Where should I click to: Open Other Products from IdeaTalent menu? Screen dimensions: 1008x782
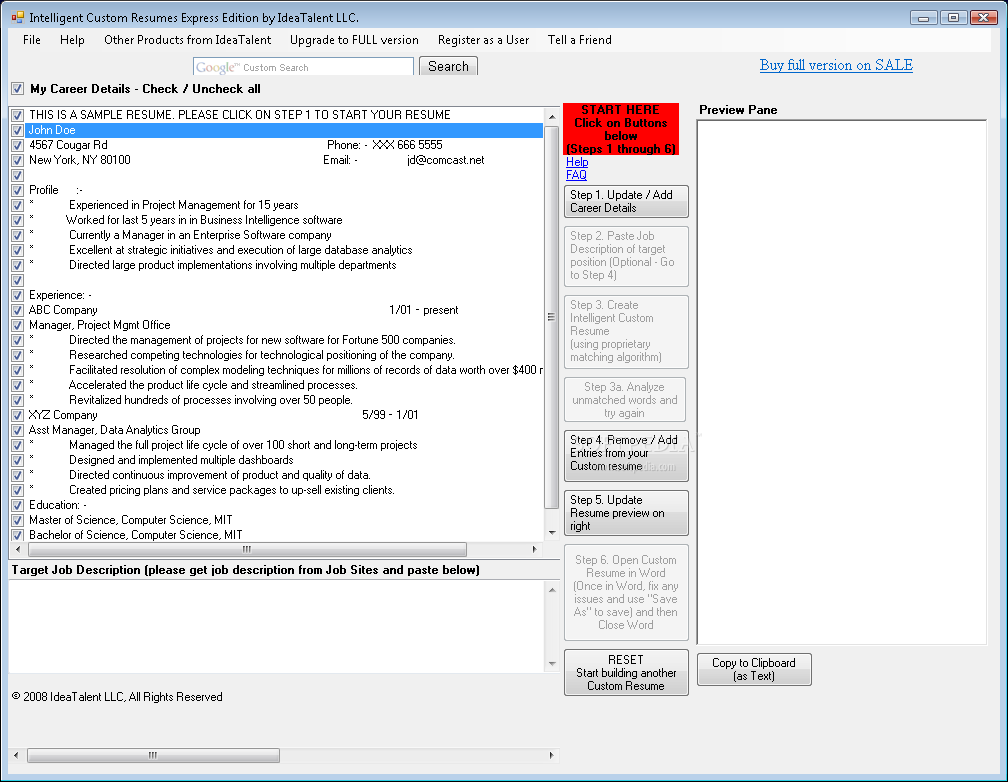coord(188,40)
